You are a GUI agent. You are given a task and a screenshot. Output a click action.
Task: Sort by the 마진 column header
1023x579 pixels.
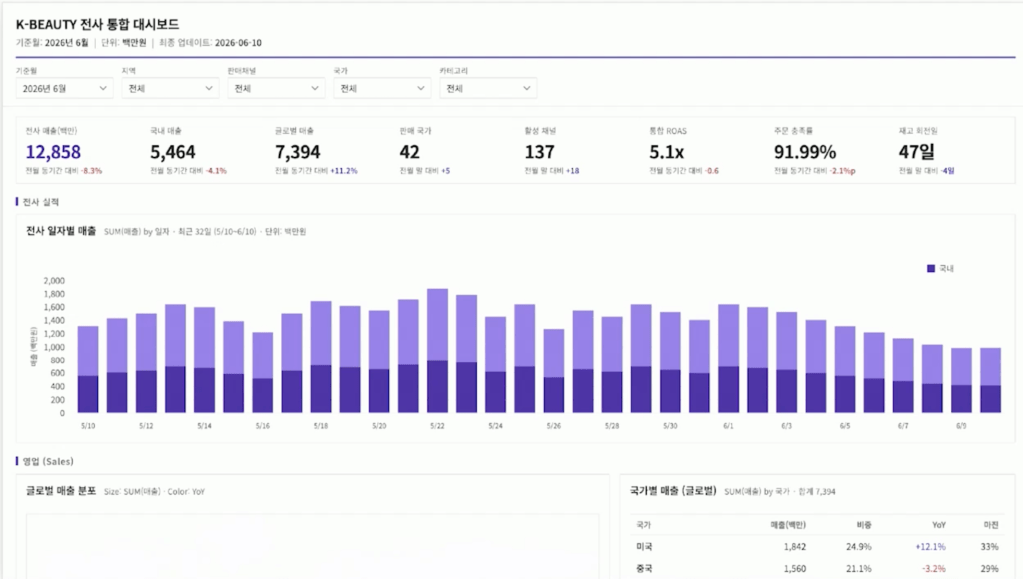coord(991,525)
